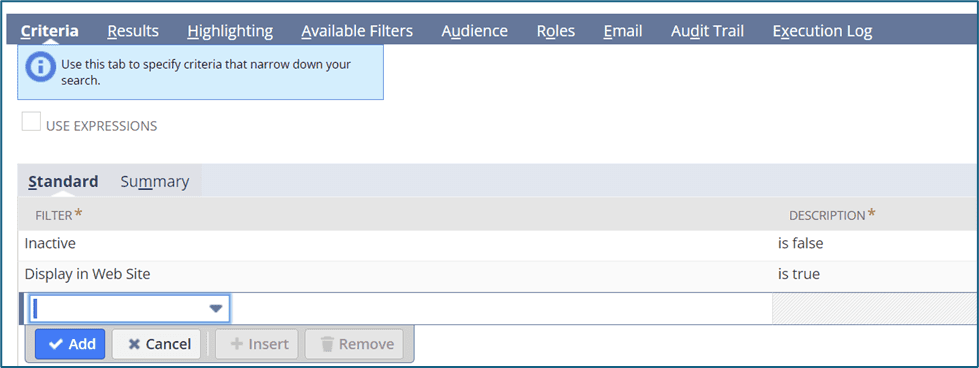Click the Insert button

pos(257,344)
